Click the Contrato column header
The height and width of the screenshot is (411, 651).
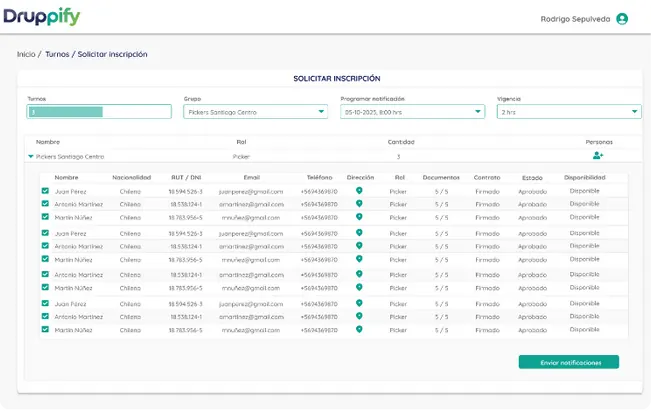coord(487,178)
